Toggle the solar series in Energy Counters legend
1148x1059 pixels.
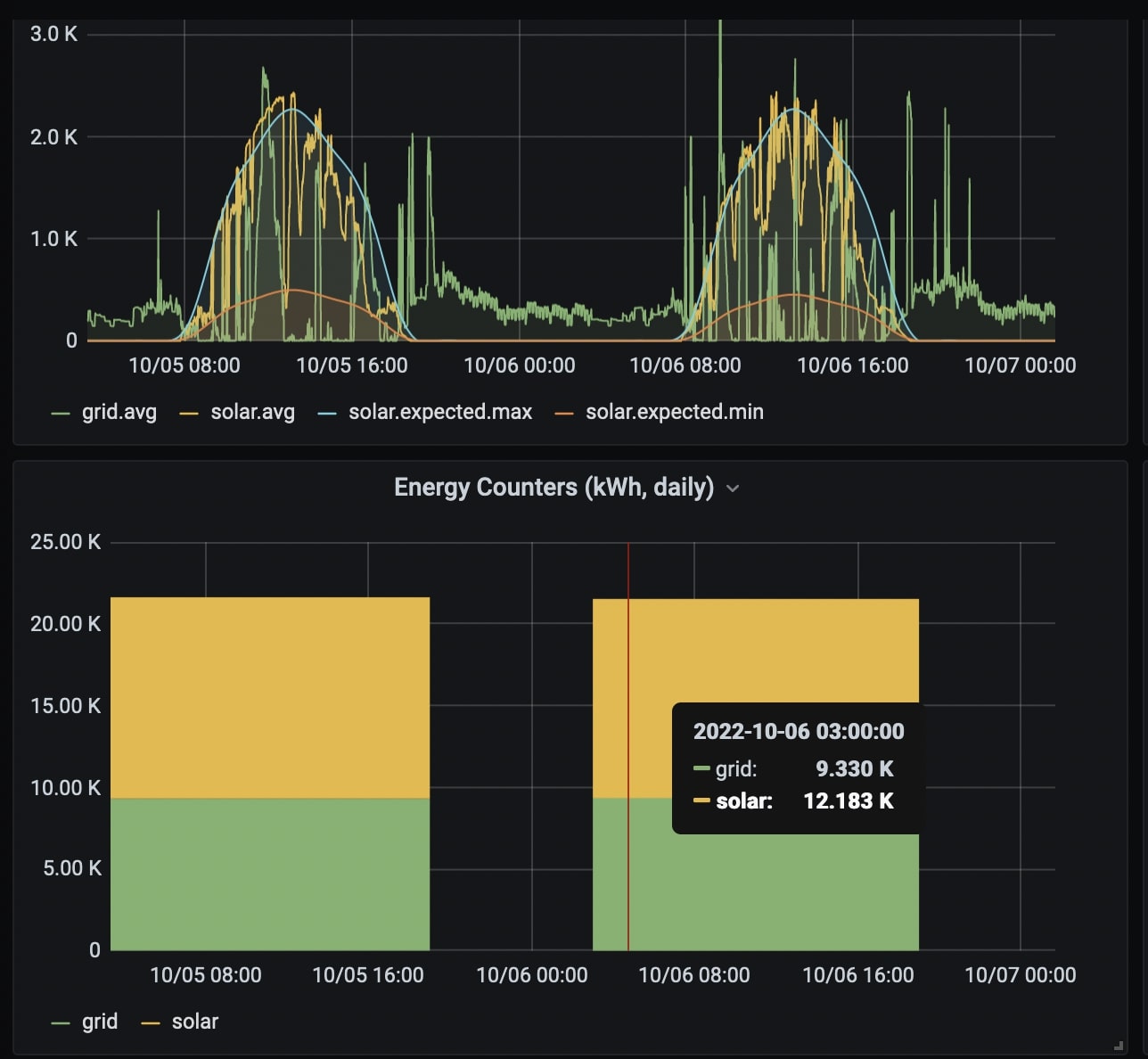195,1022
